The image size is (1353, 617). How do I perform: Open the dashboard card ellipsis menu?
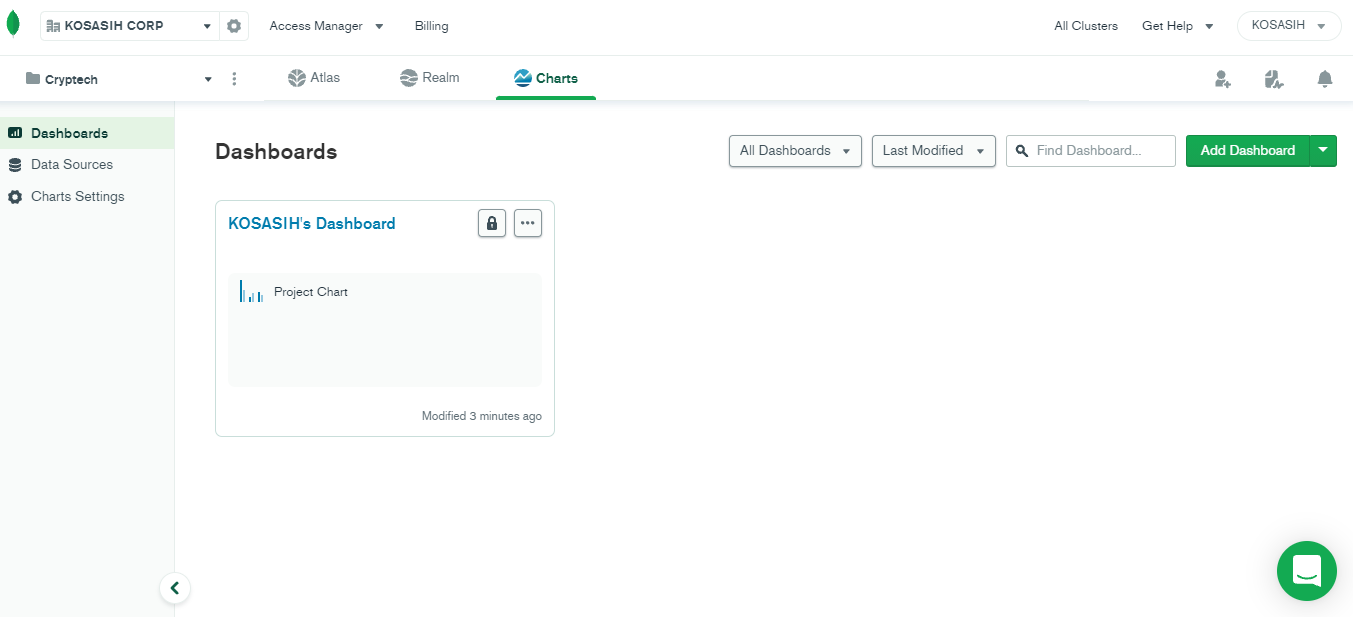(528, 223)
